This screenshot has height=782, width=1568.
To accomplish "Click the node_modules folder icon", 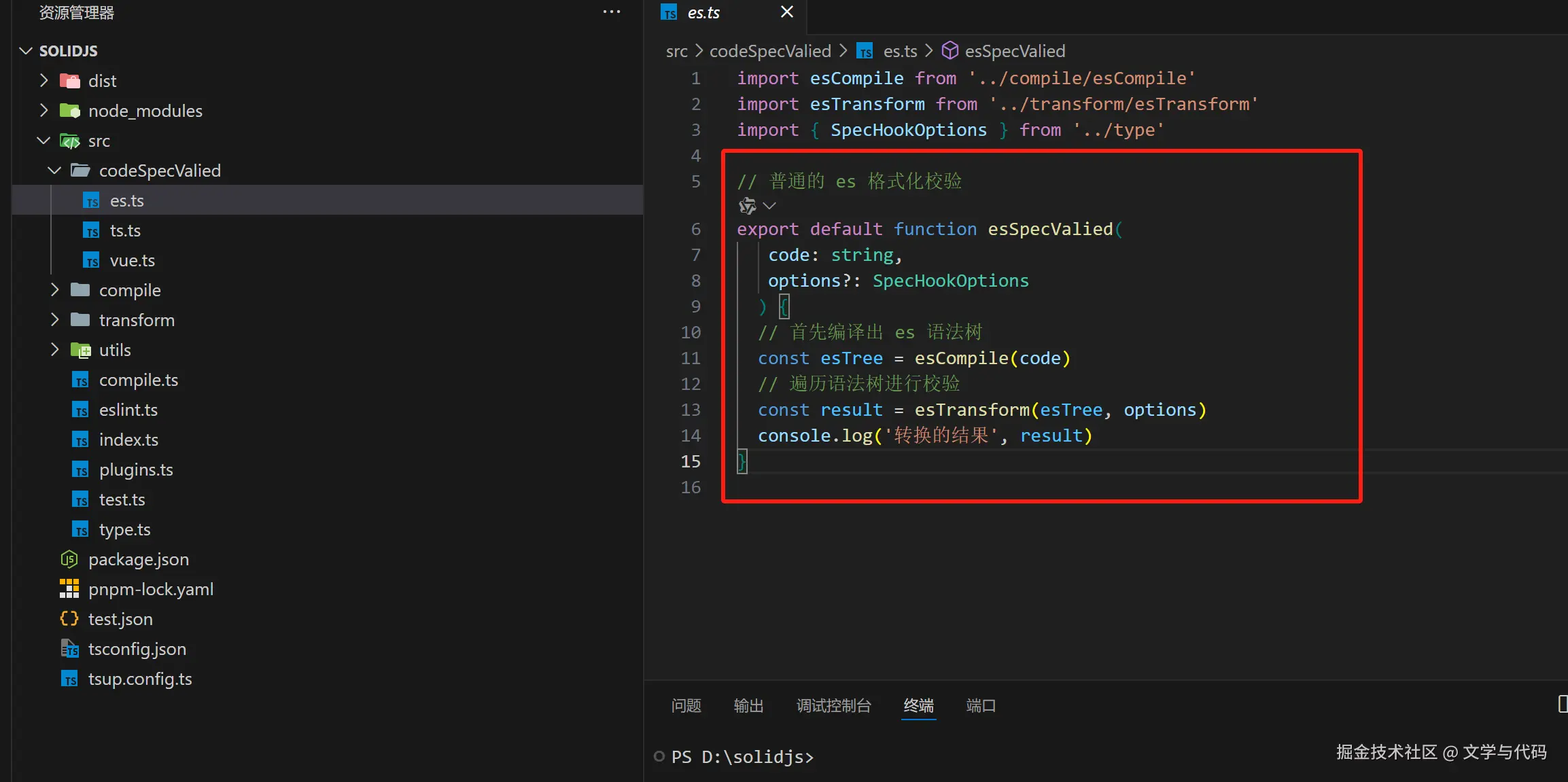I will pos(70,111).
